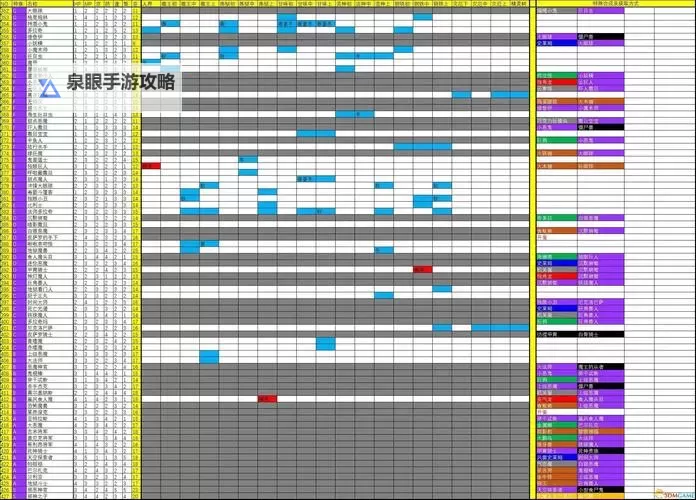Select the 半鱼人 name cell
Screen dimensions: 696x500
50,140
